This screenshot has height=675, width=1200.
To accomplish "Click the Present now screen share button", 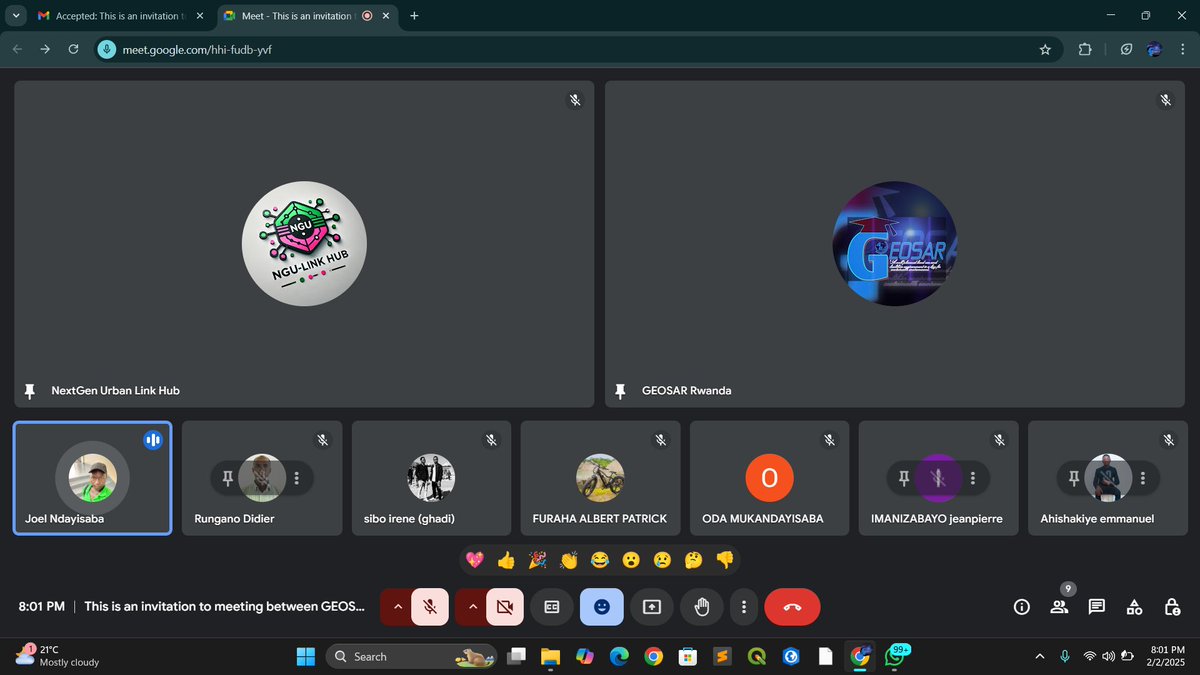I will point(652,606).
